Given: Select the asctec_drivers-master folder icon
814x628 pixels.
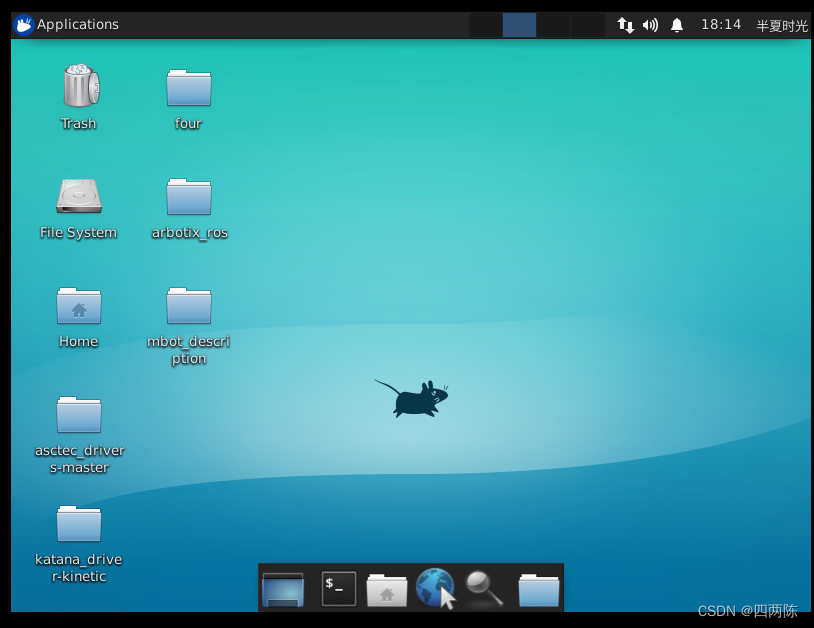Looking at the screenshot, I should click(79, 415).
